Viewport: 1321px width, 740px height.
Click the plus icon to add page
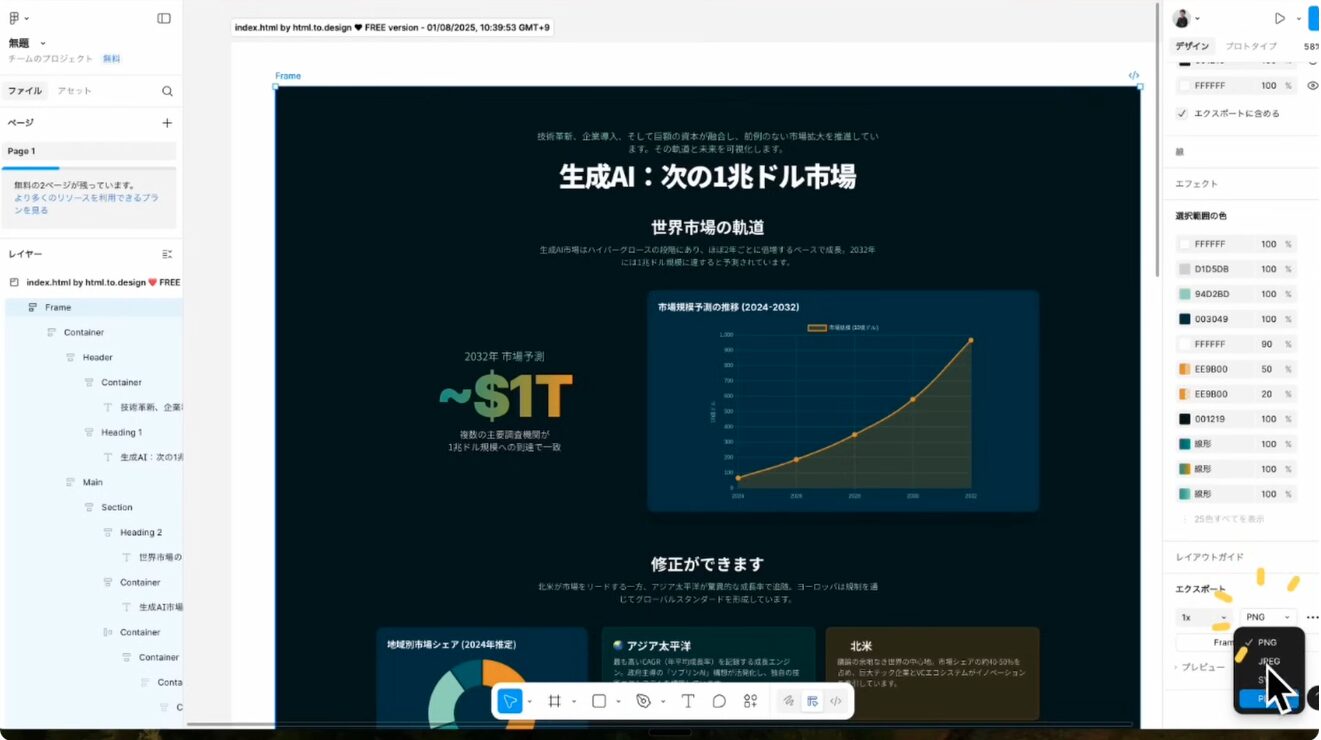coord(167,123)
